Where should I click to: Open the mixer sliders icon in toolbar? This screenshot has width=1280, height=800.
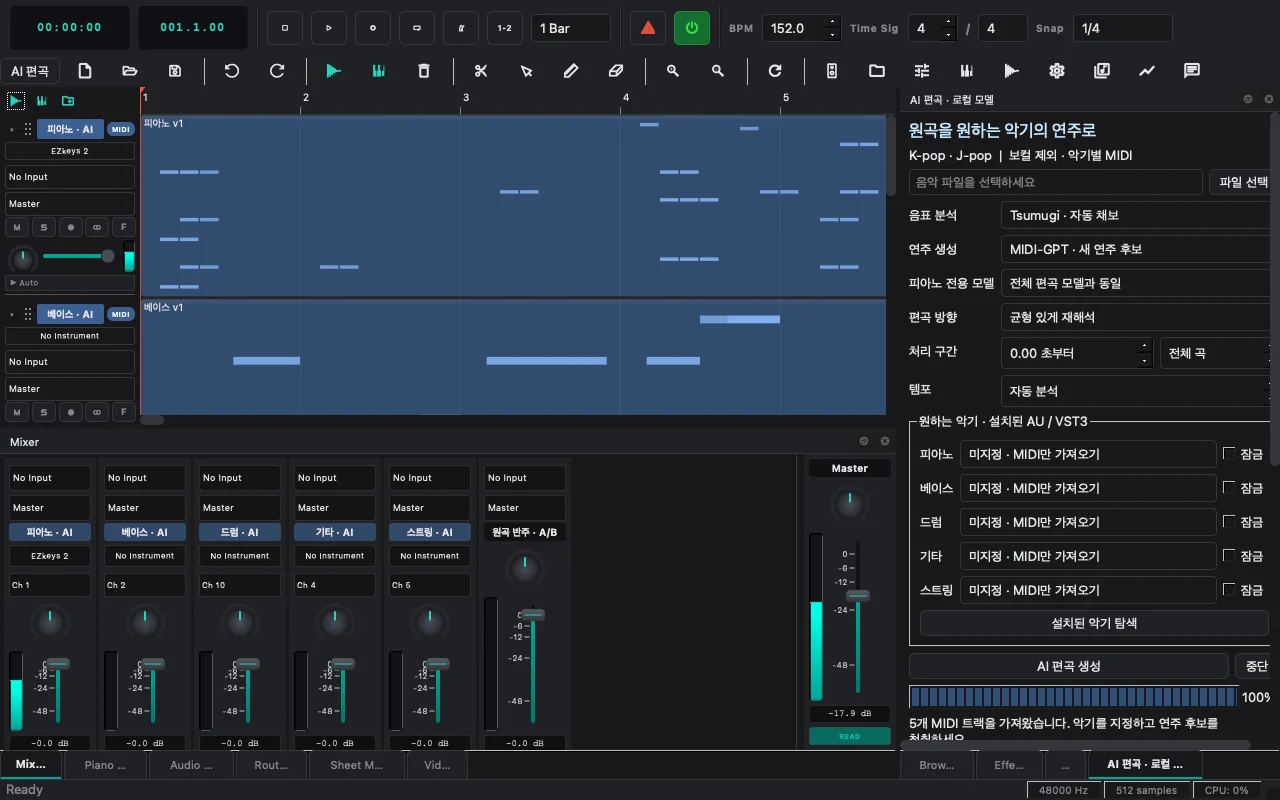tap(922, 71)
